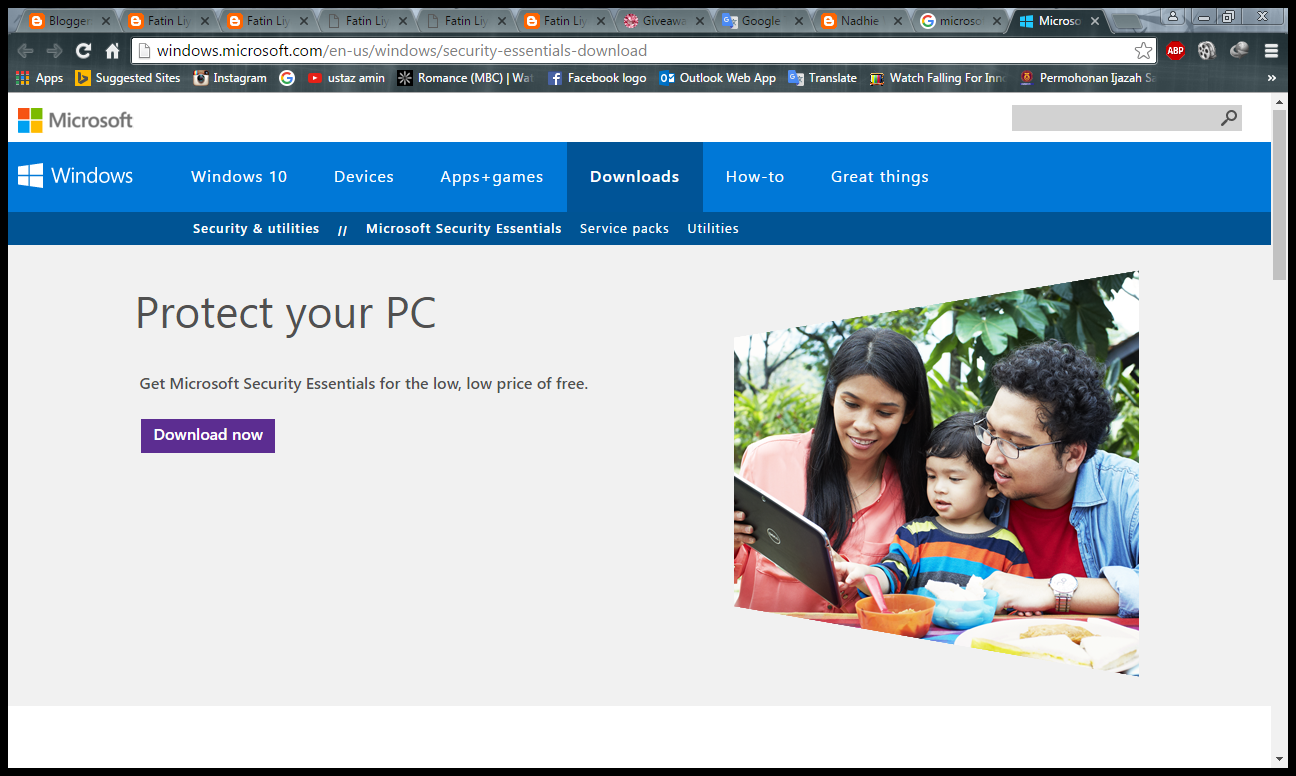The height and width of the screenshot is (776, 1296).
Task: Click the Download now button
Action: click(x=207, y=435)
